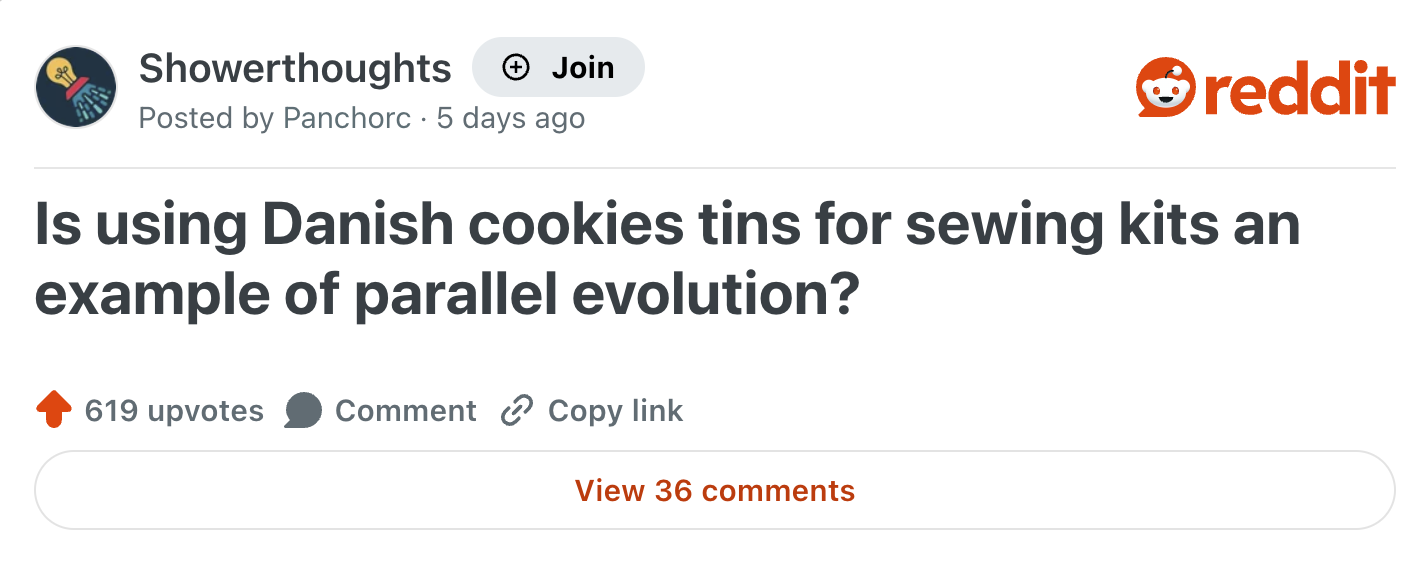This screenshot has height=582, width=1424.
Task: Click the comment speech bubble icon
Action: (x=303, y=410)
